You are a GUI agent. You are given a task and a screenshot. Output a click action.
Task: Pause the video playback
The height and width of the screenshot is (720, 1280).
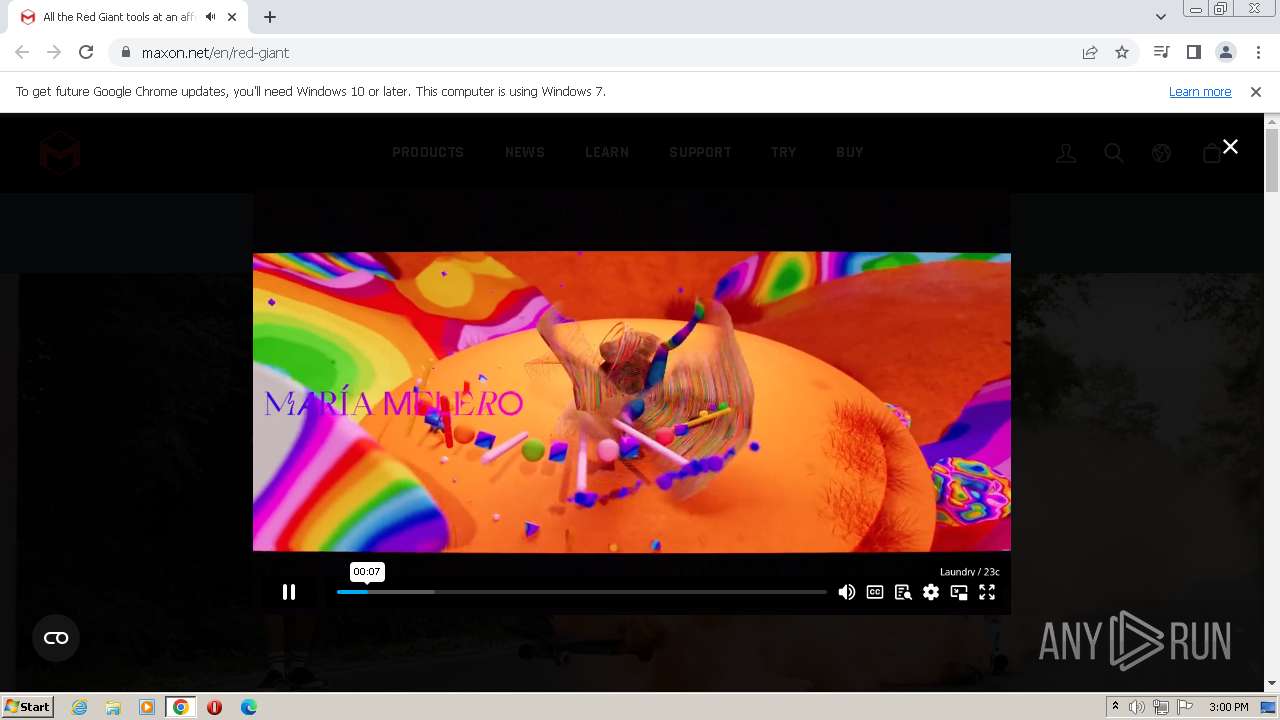tap(289, 592)
